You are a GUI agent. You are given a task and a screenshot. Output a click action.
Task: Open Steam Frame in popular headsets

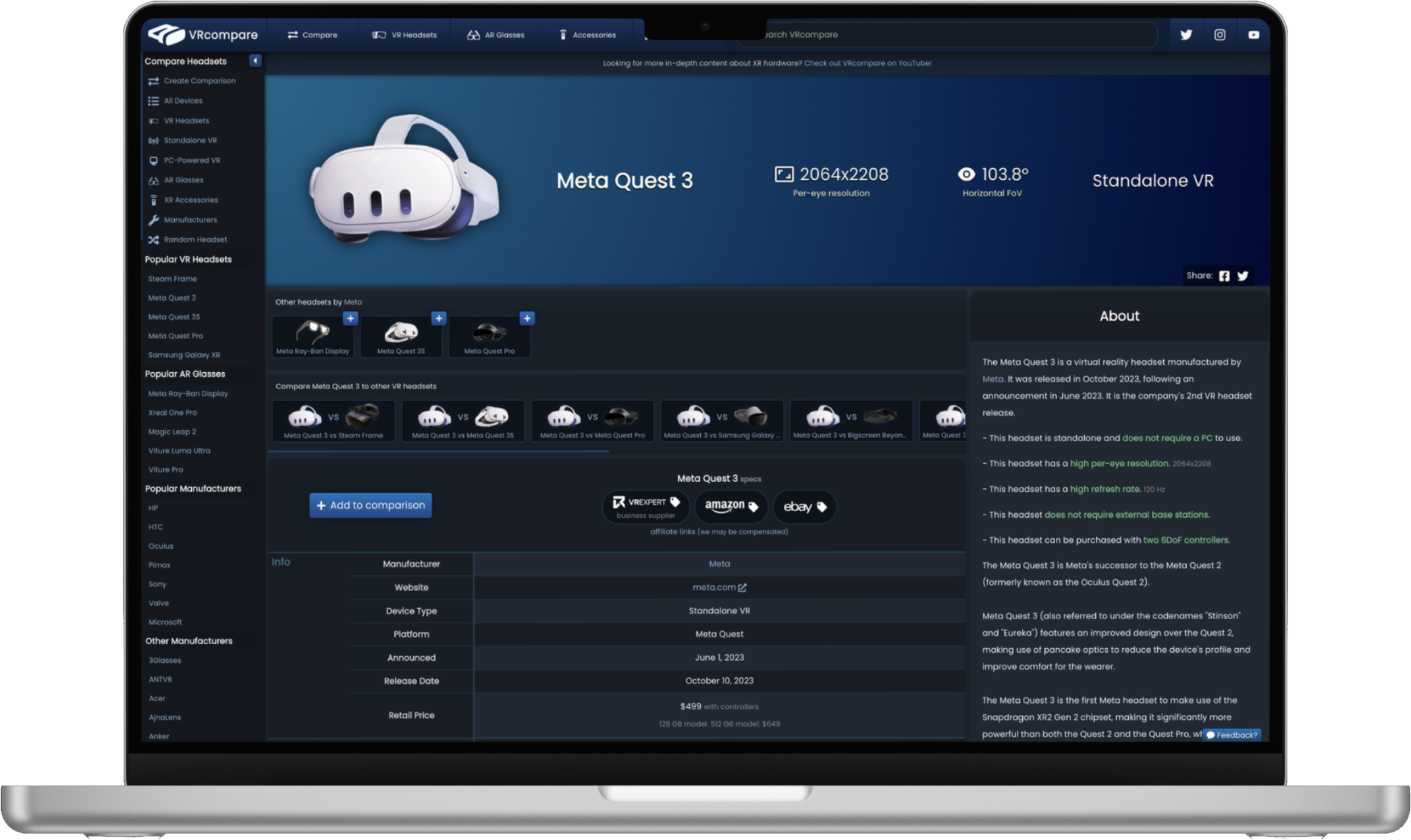(172, 279)
